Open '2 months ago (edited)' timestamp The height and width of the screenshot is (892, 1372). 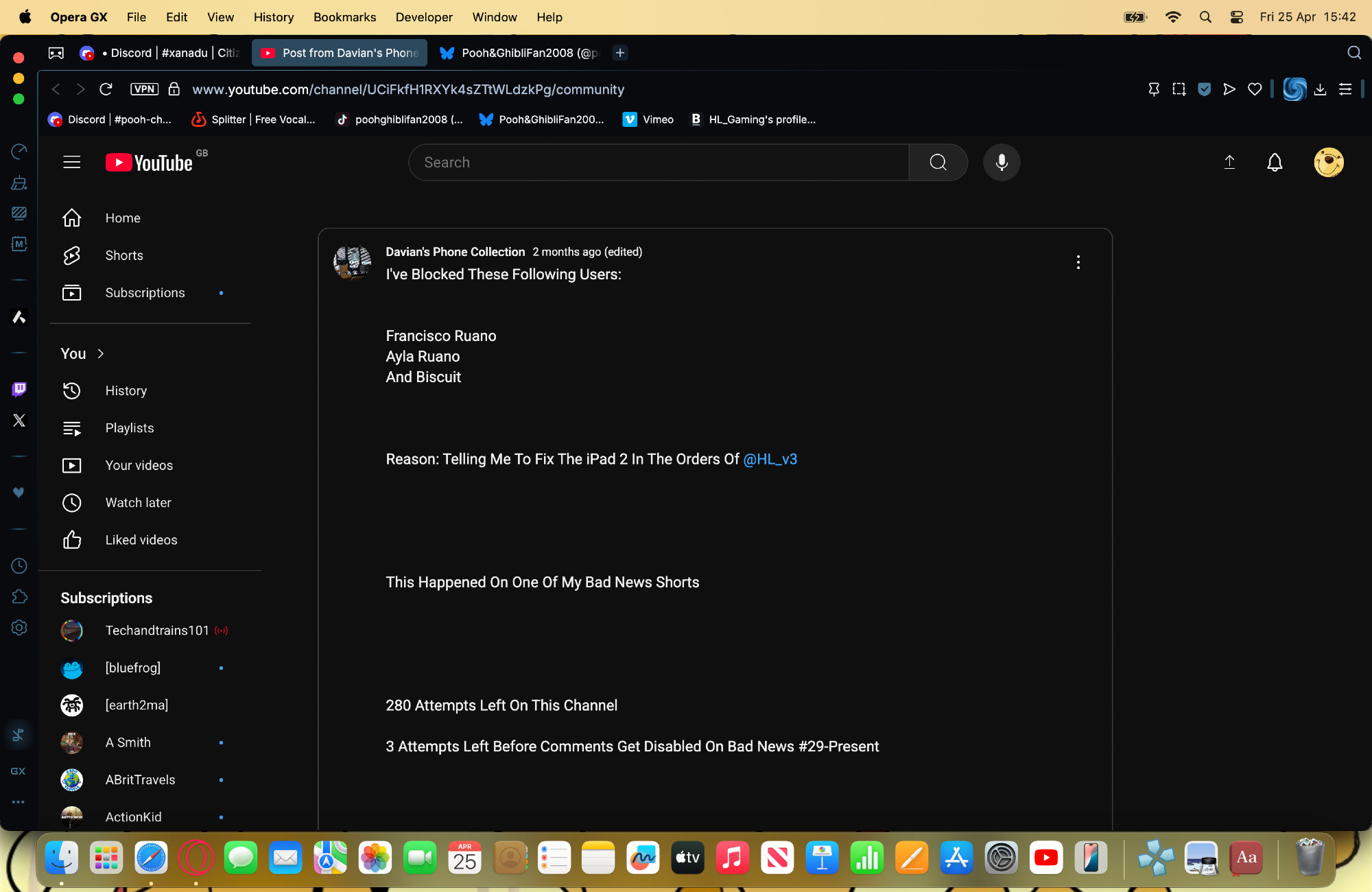(587, 252)
